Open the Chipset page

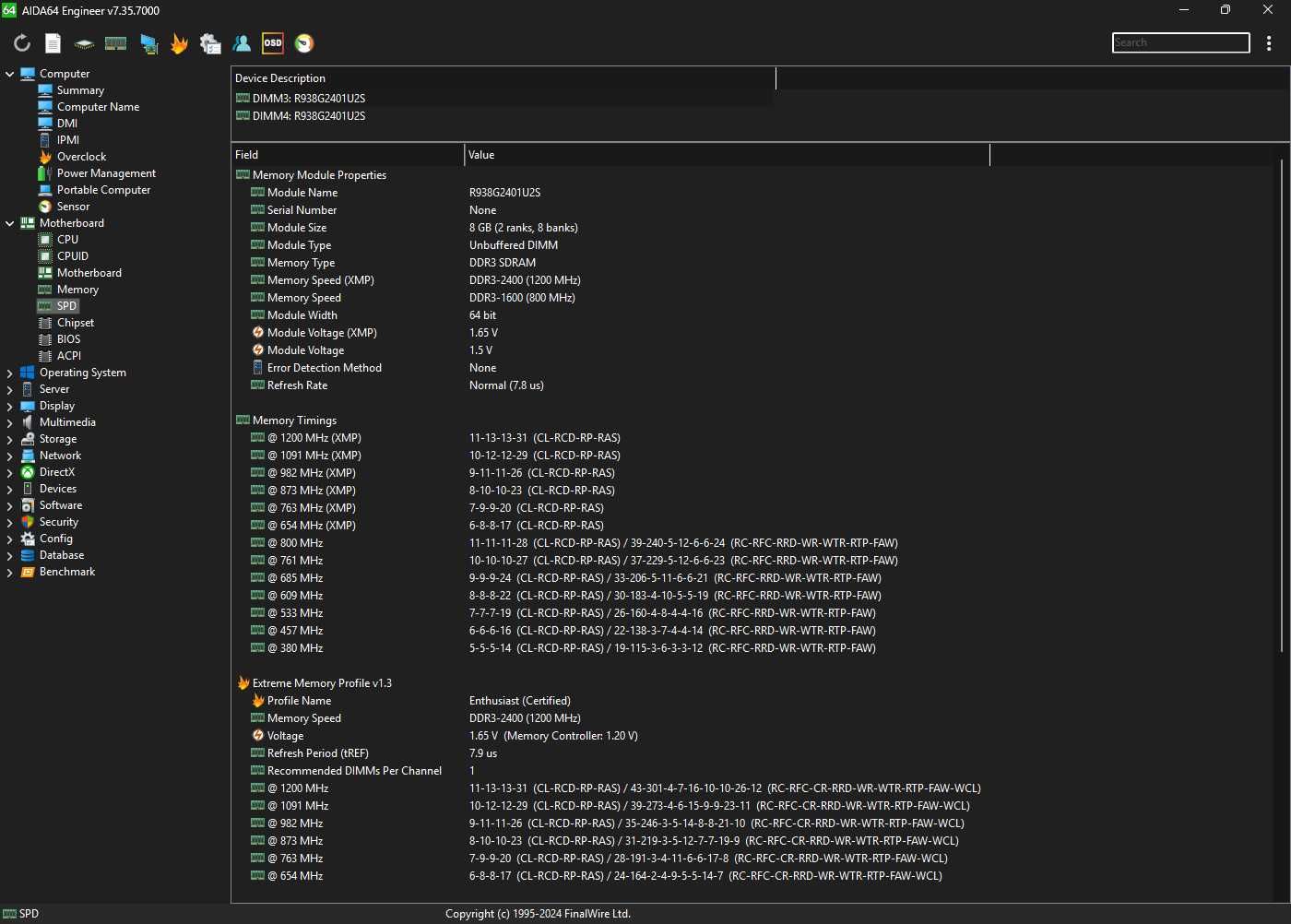coord(75,323)
